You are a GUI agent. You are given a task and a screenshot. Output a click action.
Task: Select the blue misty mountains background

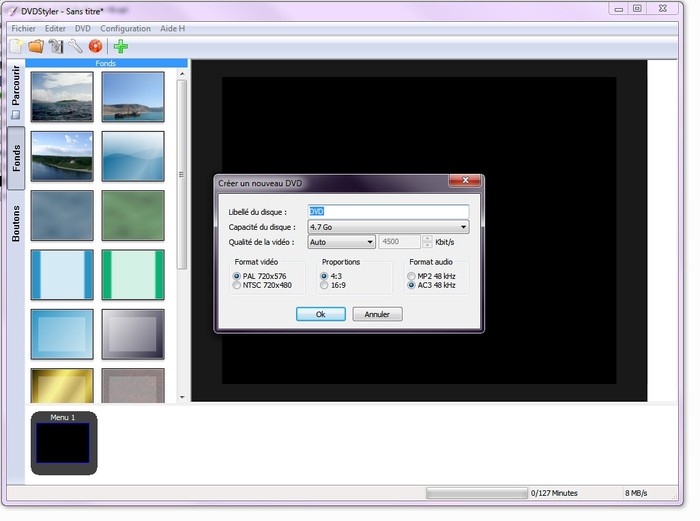(133, 156)
